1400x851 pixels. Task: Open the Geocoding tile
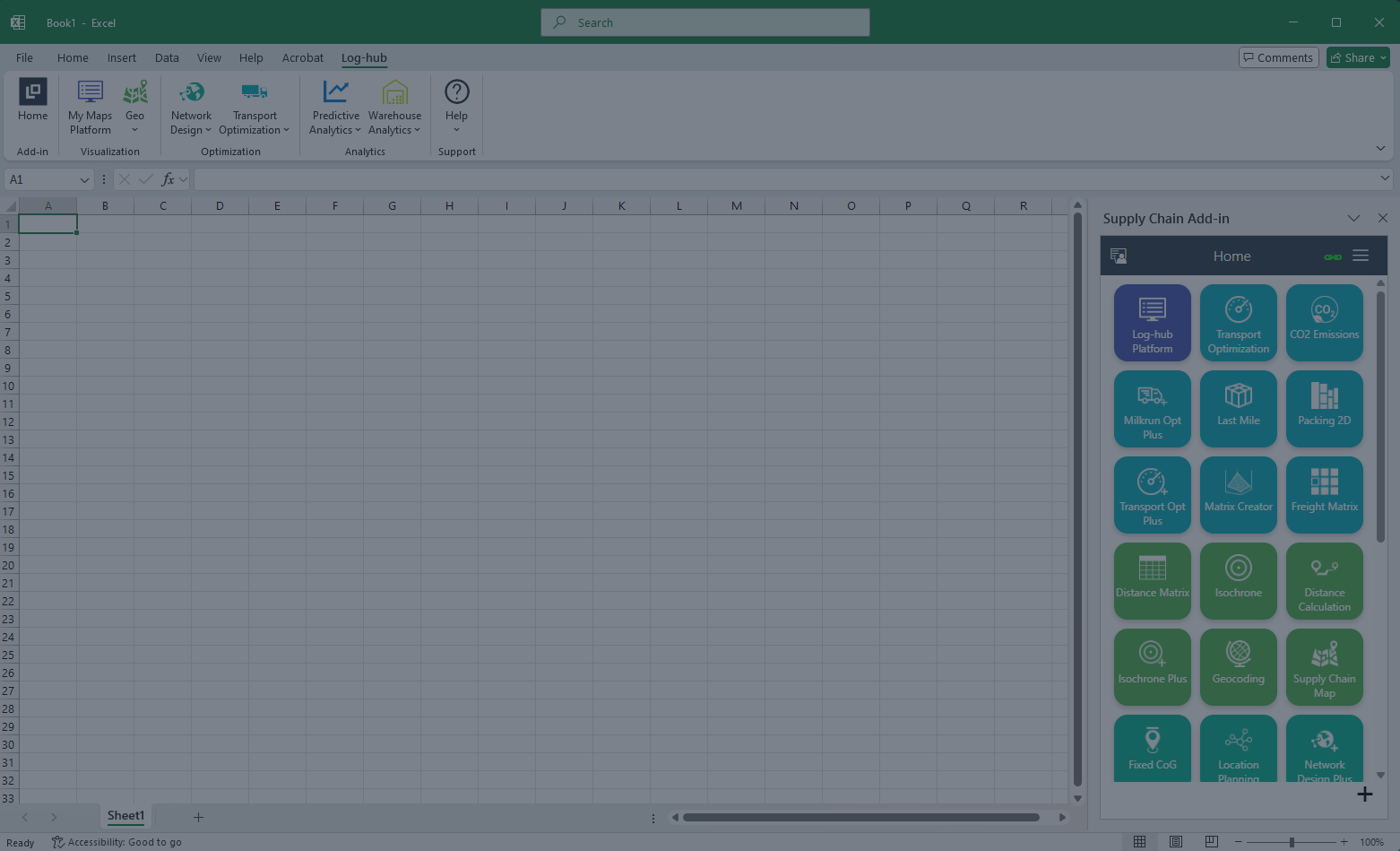pos(1239,667)
